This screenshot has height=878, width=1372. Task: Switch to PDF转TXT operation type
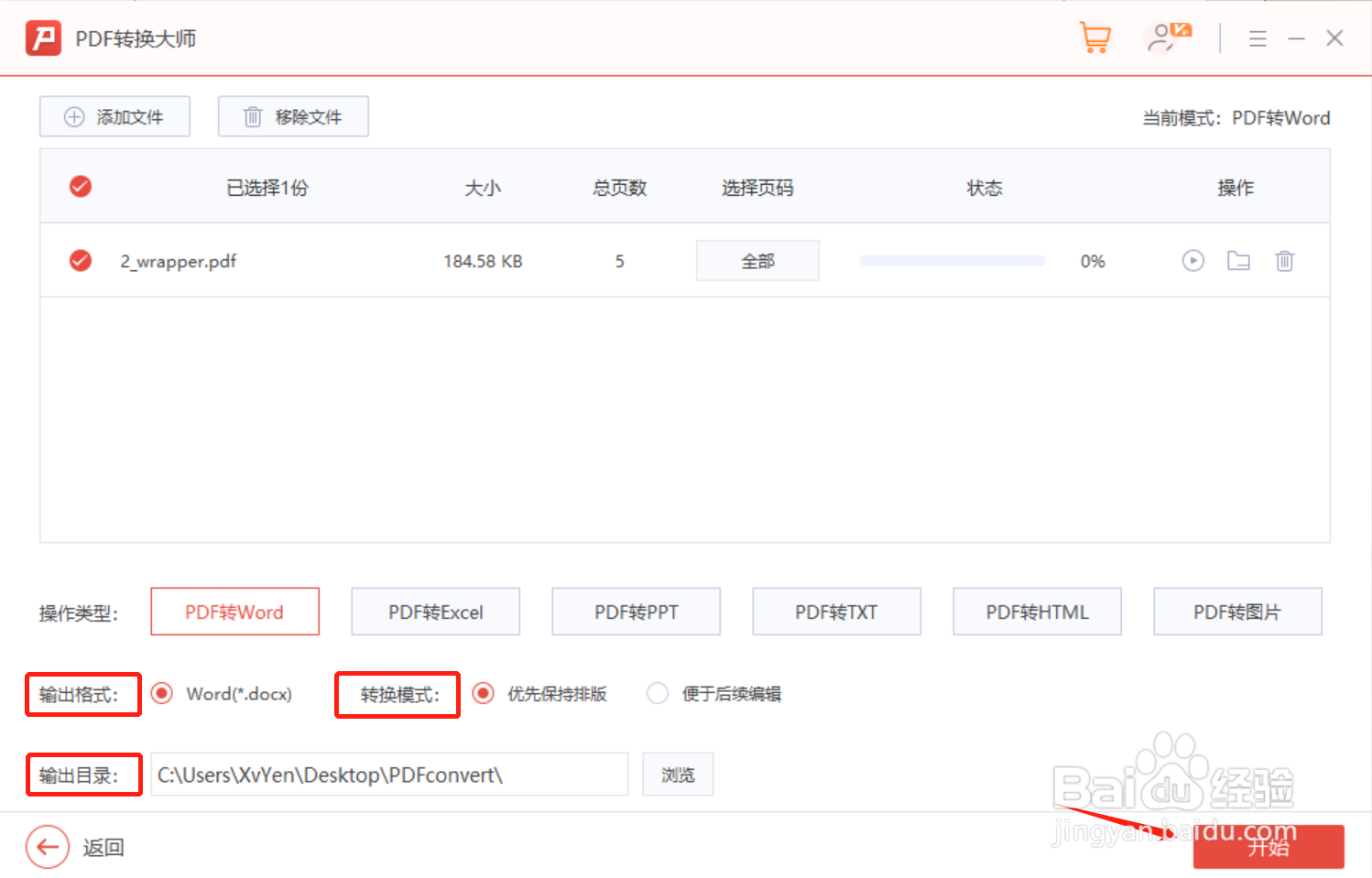coord(836,612)
